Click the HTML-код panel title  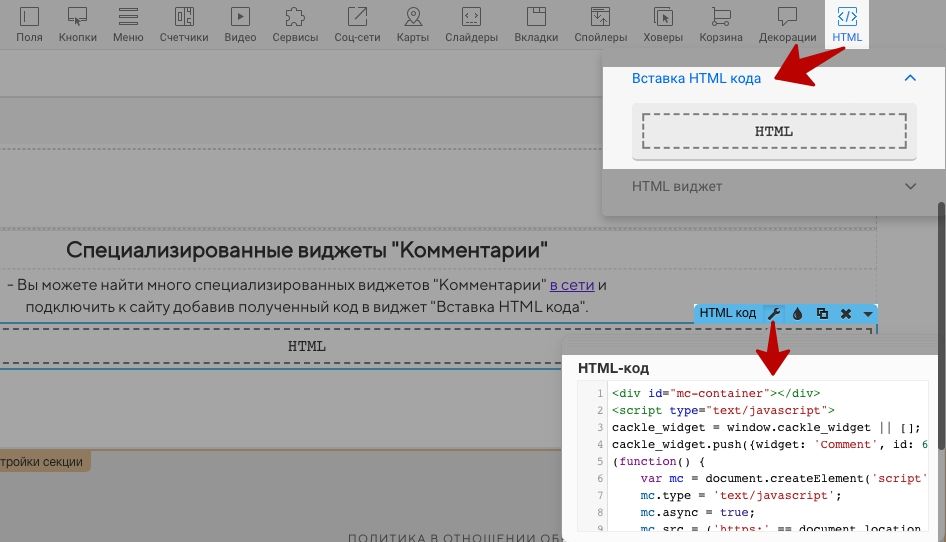(x=613, y=368)
